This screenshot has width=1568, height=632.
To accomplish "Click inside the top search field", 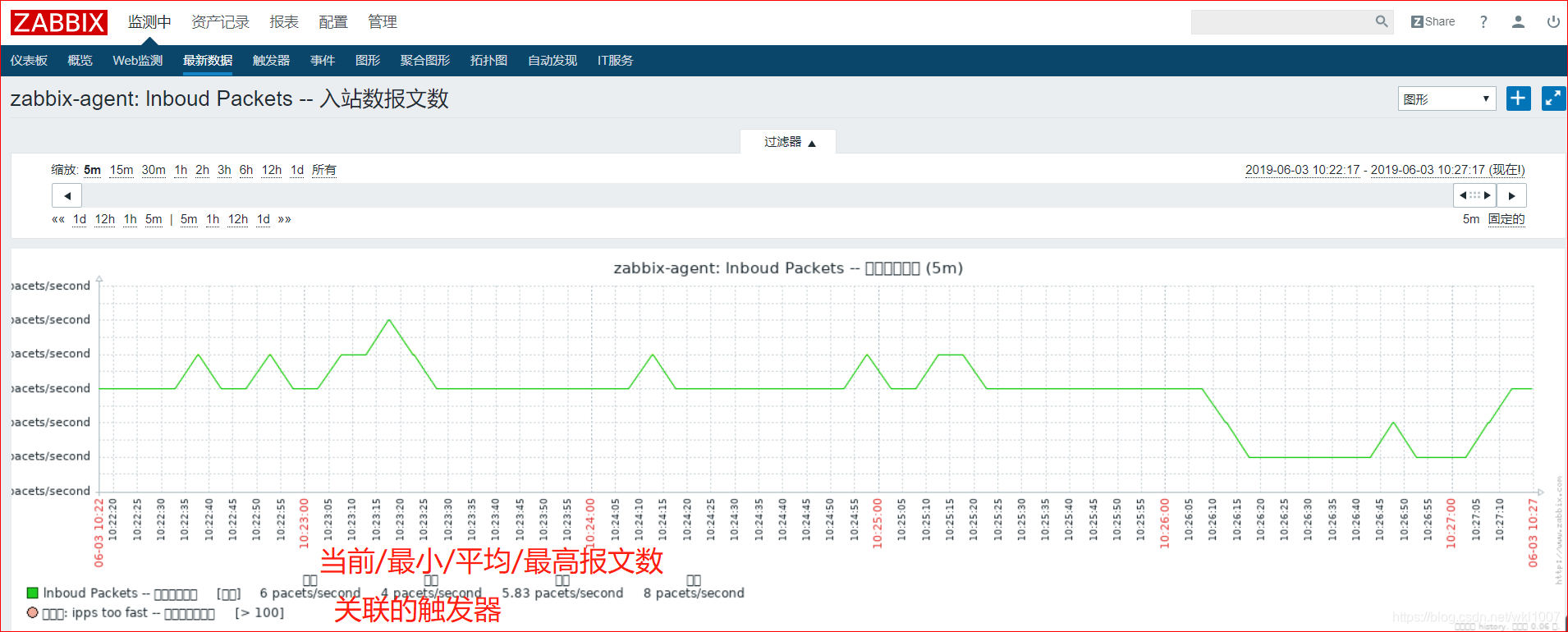I will click(x=1281, y=22).
